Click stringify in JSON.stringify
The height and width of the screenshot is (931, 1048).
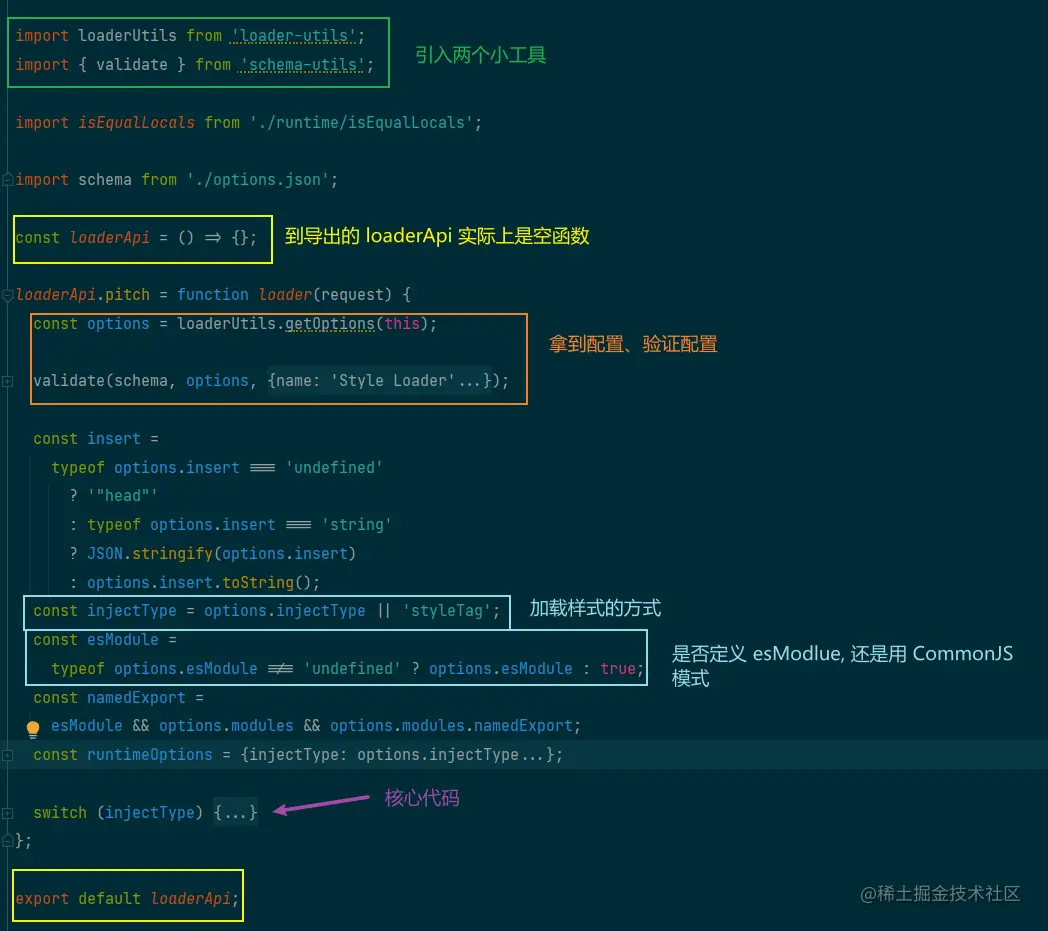click(x=172, y=553)
